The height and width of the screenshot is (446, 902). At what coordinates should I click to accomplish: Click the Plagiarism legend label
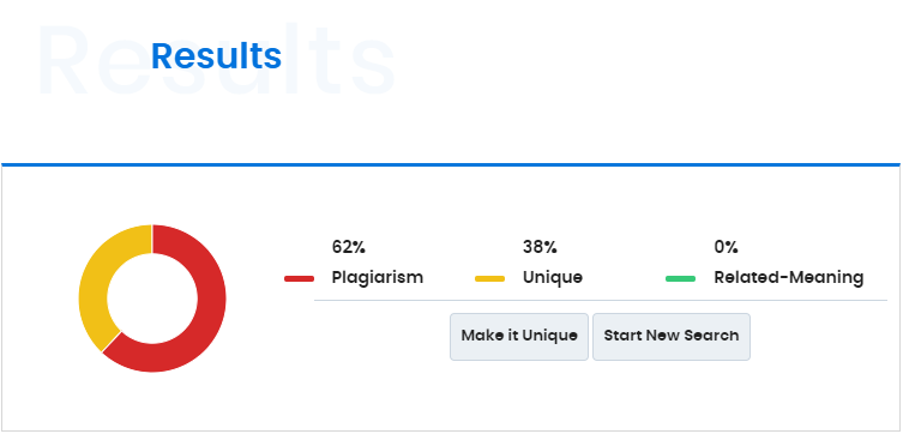(x=377, y=278)
